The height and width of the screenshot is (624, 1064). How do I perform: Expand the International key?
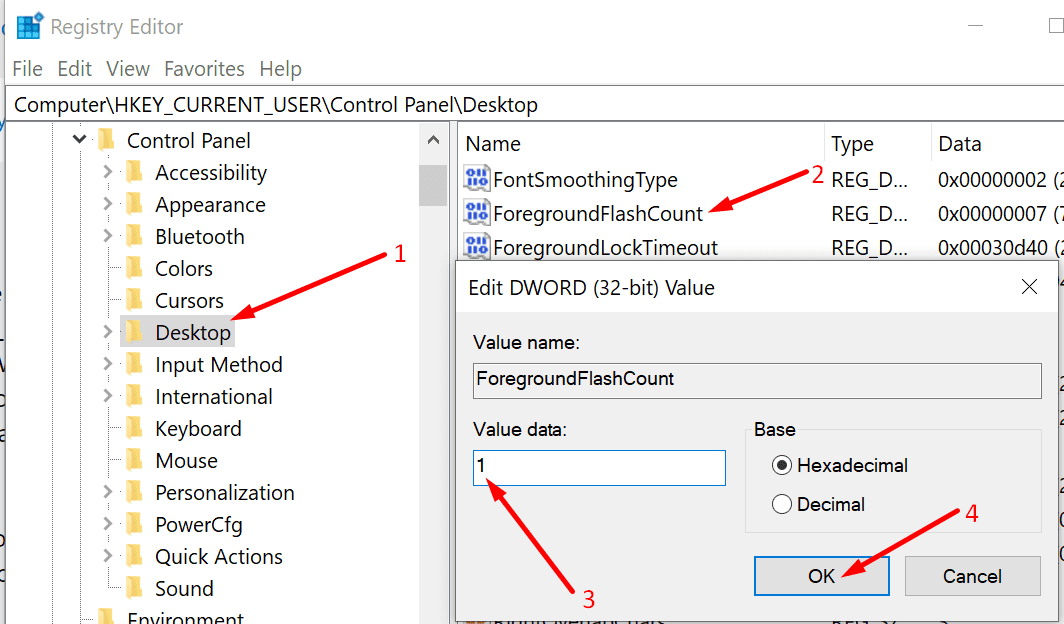coord(107,395)
